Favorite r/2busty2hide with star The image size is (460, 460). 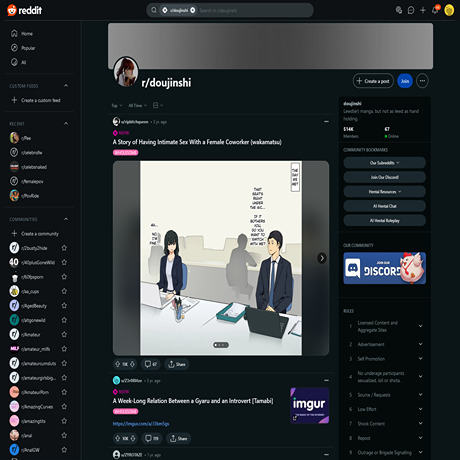point(64,248)
